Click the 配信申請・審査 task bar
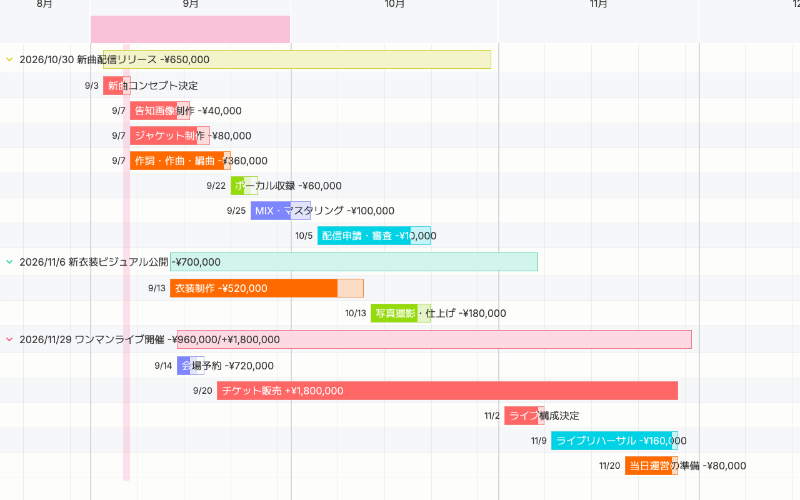This screenshot has height=500, width=800. 374,236
